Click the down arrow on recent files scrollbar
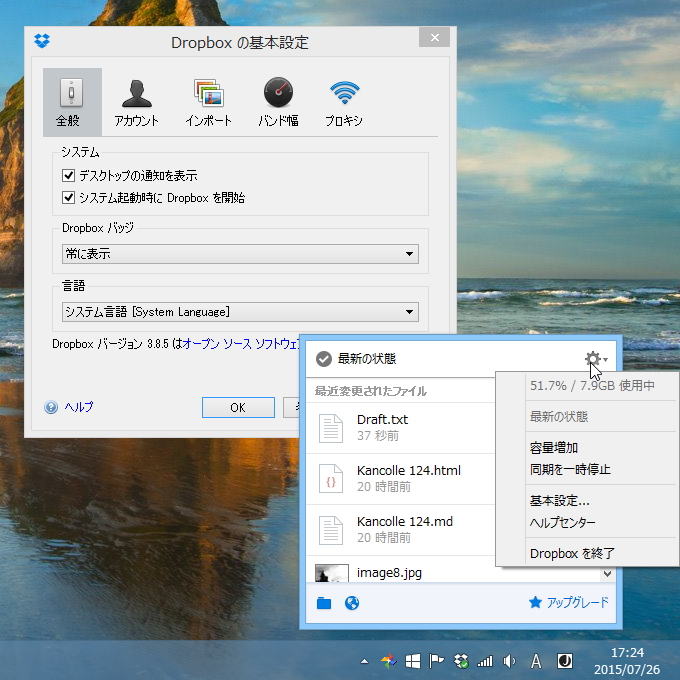The width and height of the screenshot is (680, 680). [x=607, y=574]
